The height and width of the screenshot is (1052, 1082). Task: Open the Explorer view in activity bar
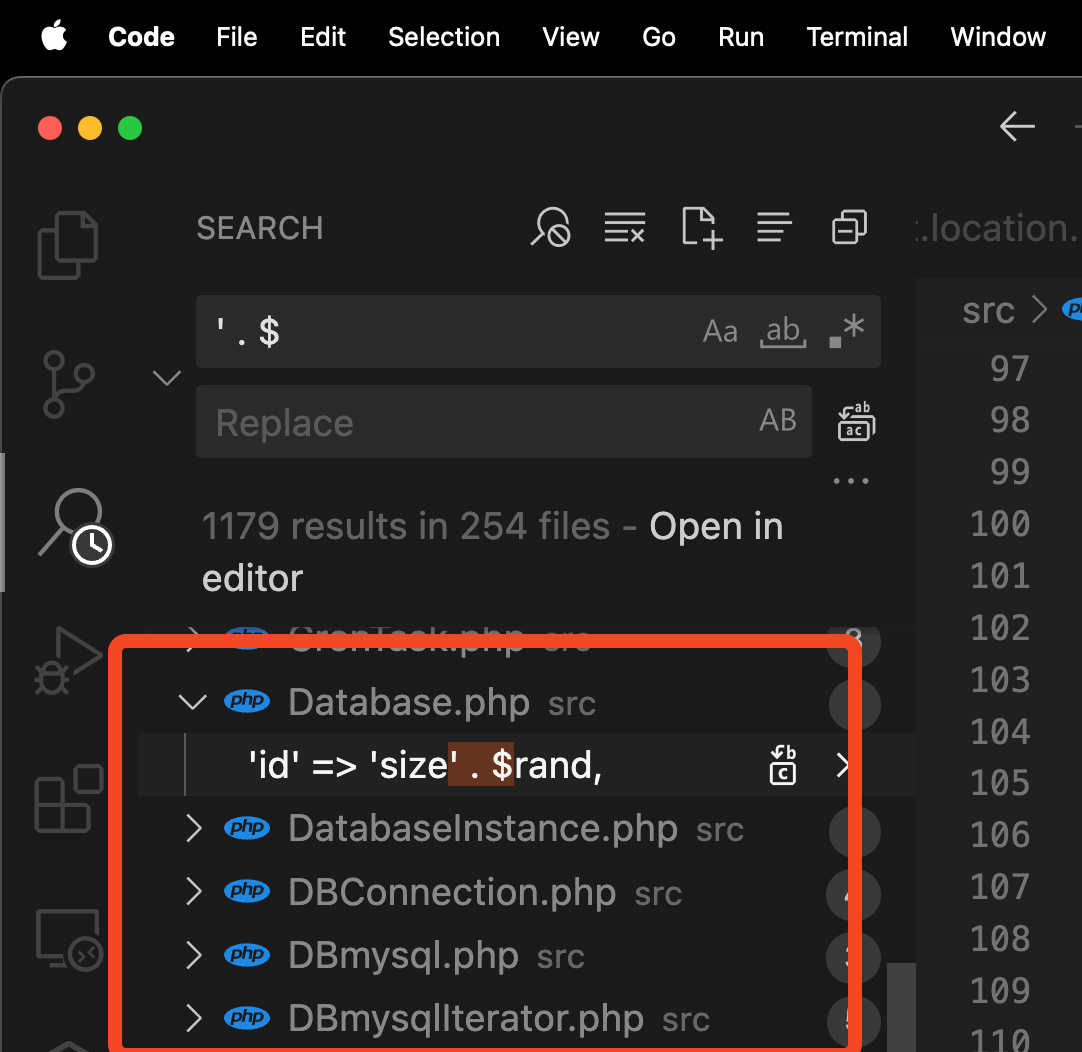[67, 245]
